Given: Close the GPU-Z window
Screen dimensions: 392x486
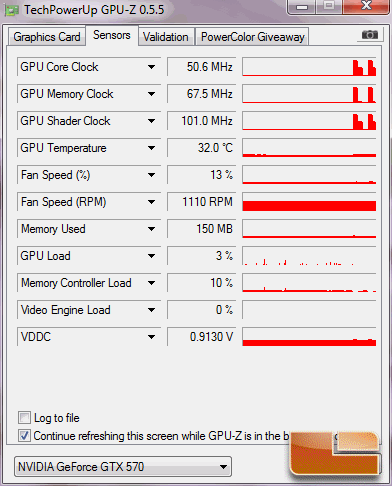Looking at the screenshot, I should (366, 6).
